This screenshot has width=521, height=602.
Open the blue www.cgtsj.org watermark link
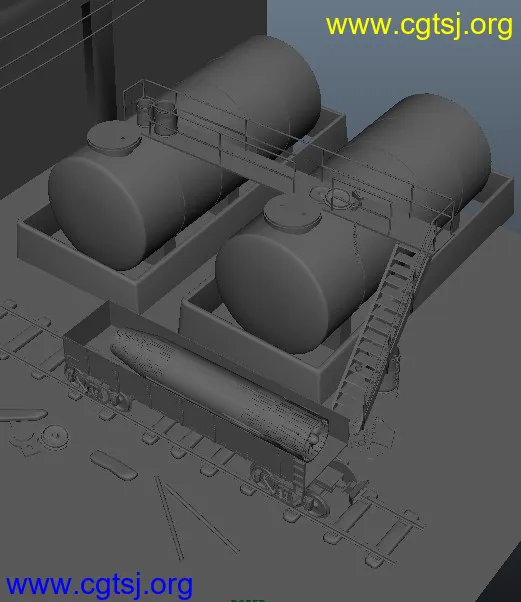99,586
